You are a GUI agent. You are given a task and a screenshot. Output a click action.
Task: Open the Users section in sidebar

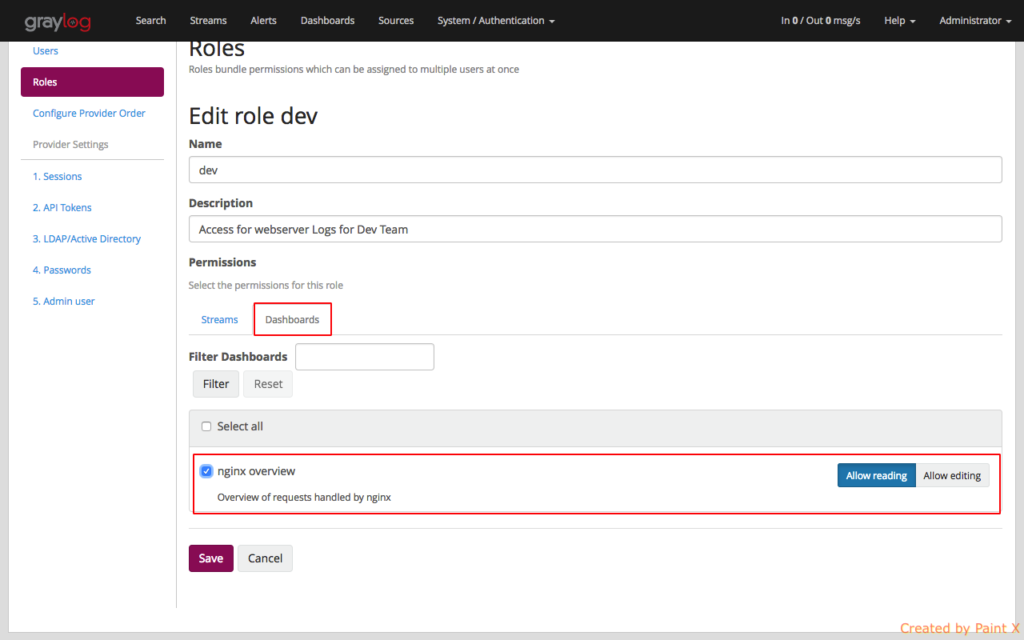(x=47, y=50)
